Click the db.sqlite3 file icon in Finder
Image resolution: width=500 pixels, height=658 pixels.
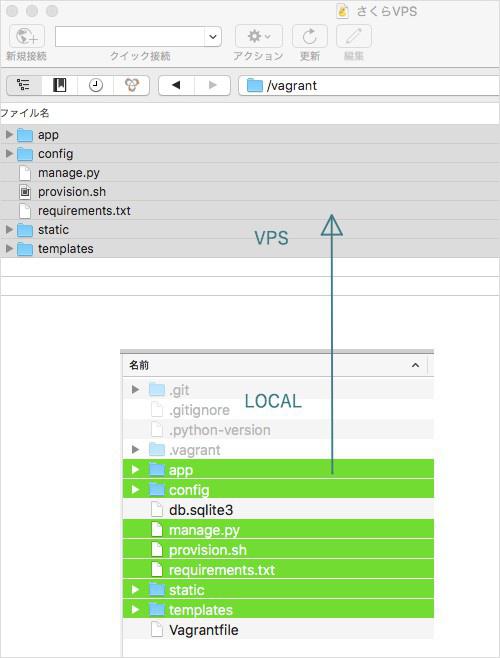(x=157, y=509)
